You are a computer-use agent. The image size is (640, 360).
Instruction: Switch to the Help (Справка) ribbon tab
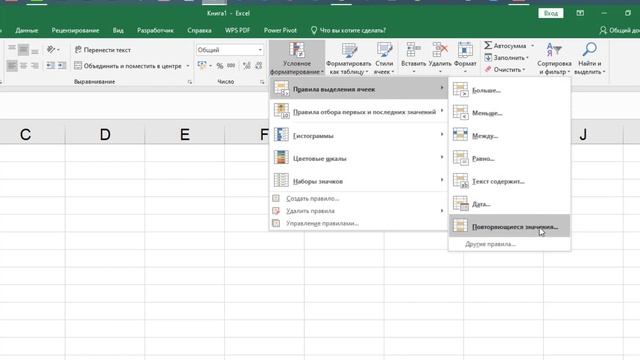coord(199,30)
